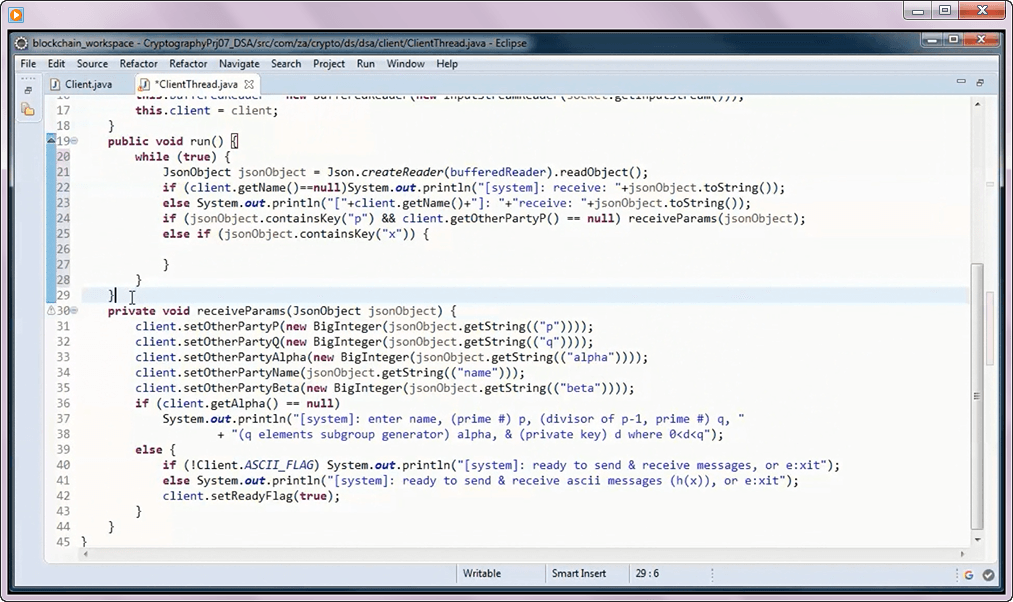1013x602 pixels.
Task: Click the 29 : 6 cursor position indicator
Action: (x=648, y=574)
